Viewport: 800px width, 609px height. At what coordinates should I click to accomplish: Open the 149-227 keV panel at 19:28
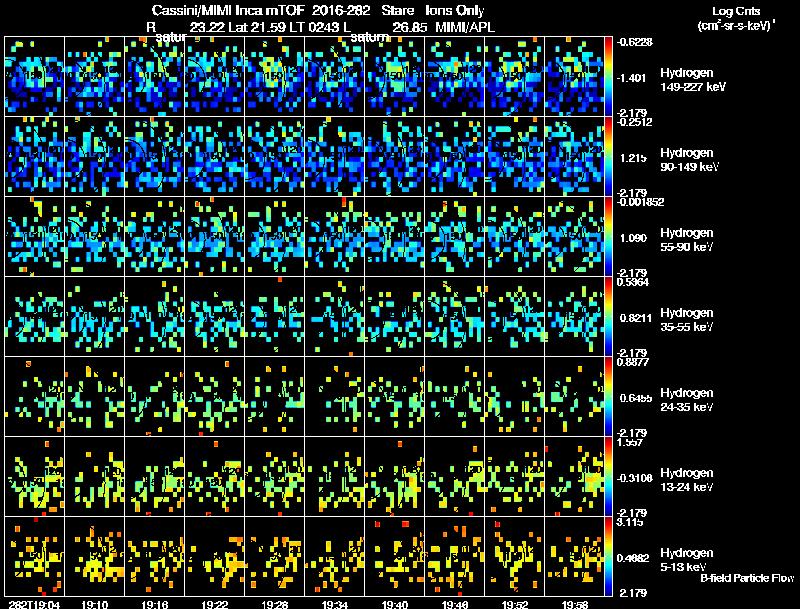274,77
